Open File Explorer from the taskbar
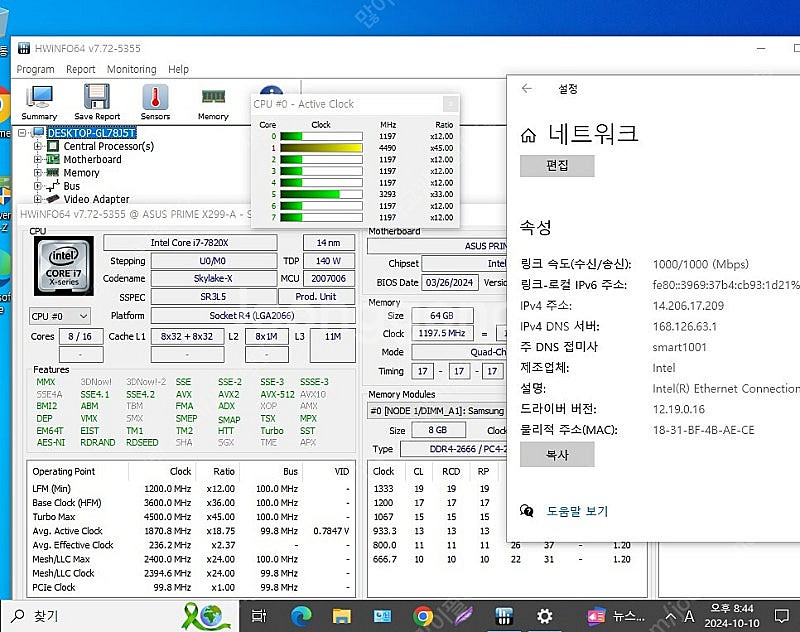 point(341,616)
